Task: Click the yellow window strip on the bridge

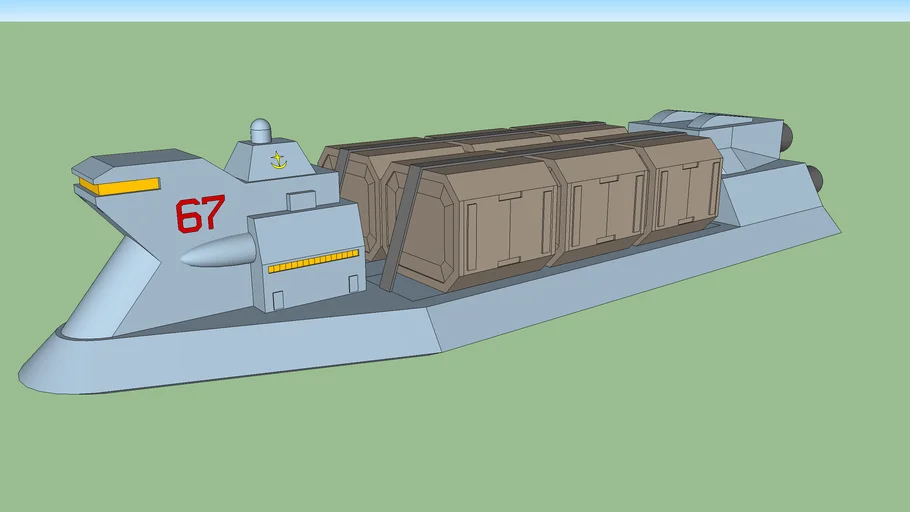Action: tap(311, 264)
